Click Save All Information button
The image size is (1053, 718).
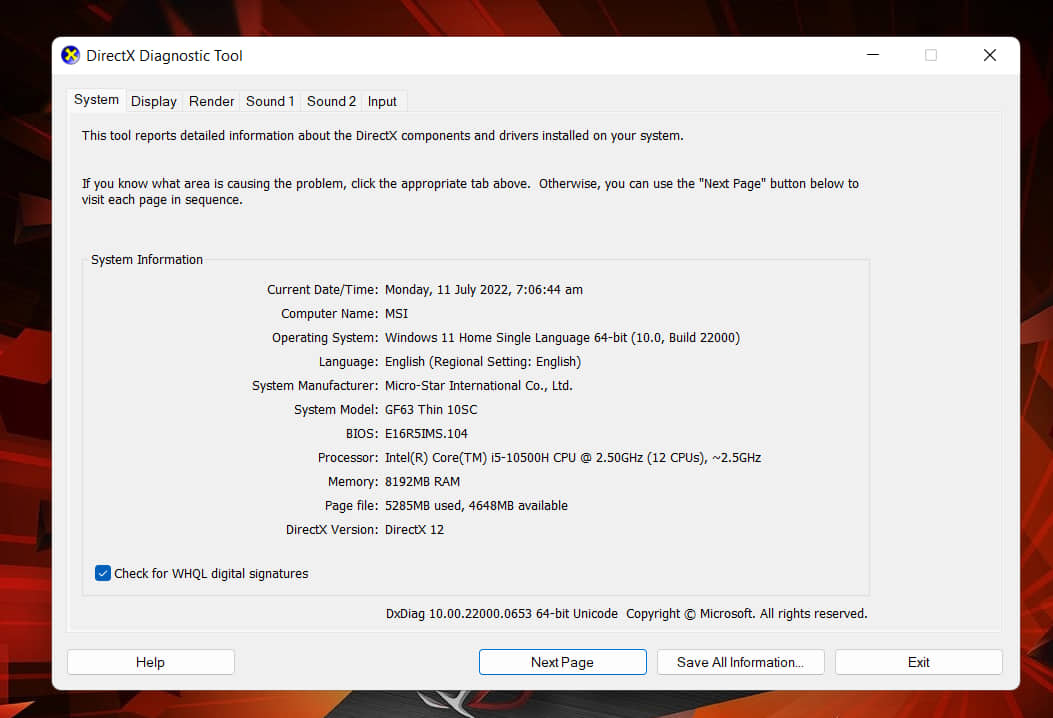[741, 662]
